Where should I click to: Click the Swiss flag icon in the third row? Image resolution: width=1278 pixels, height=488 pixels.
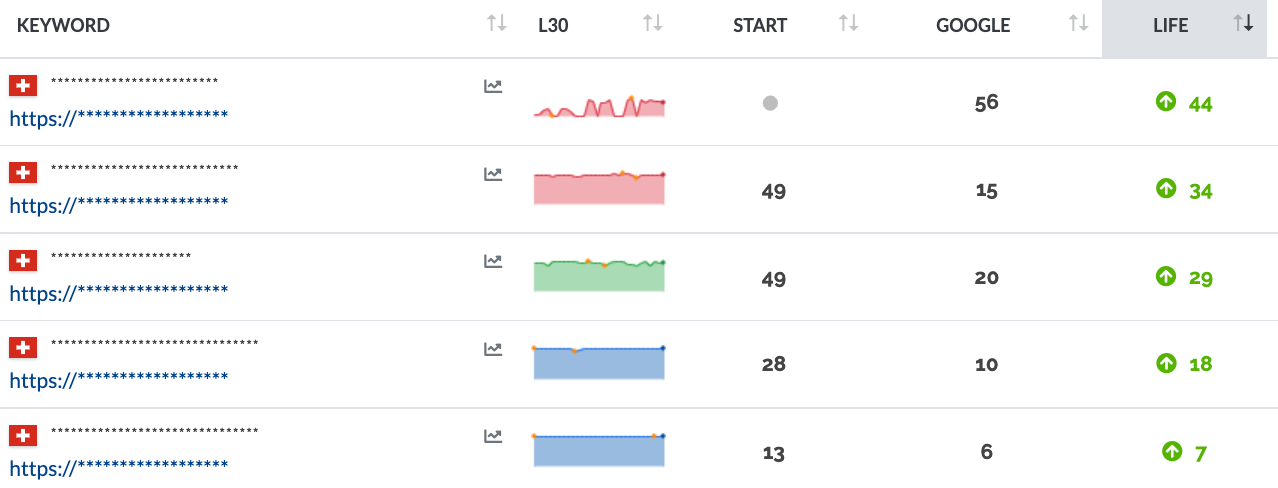click(x=23, y=261)
